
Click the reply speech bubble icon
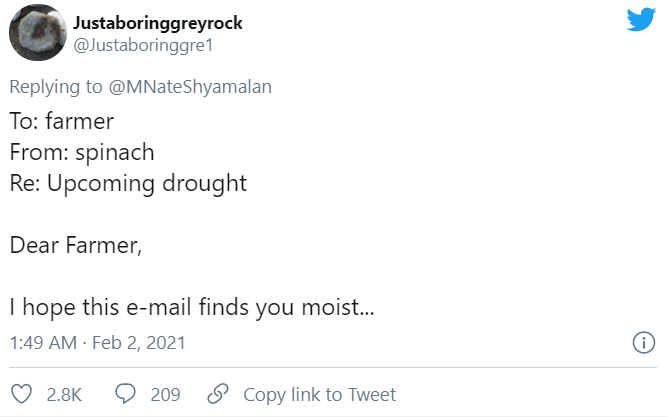click(x=125, y=394)
